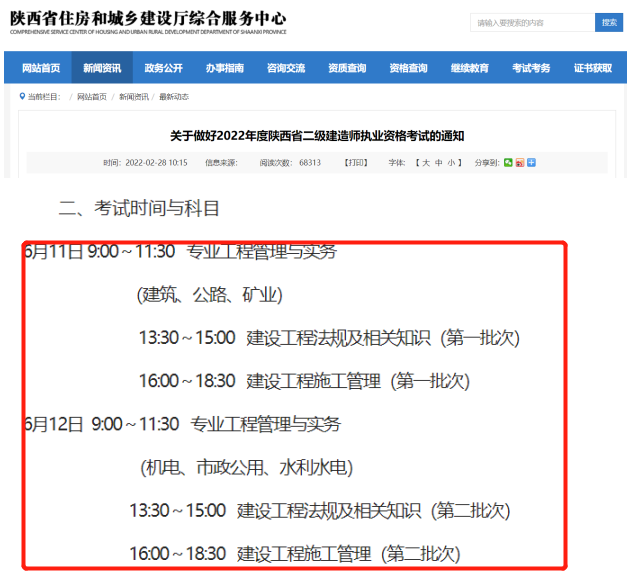
Task: Click the location pin icon in breadcrumb
Action: point(22,97)
